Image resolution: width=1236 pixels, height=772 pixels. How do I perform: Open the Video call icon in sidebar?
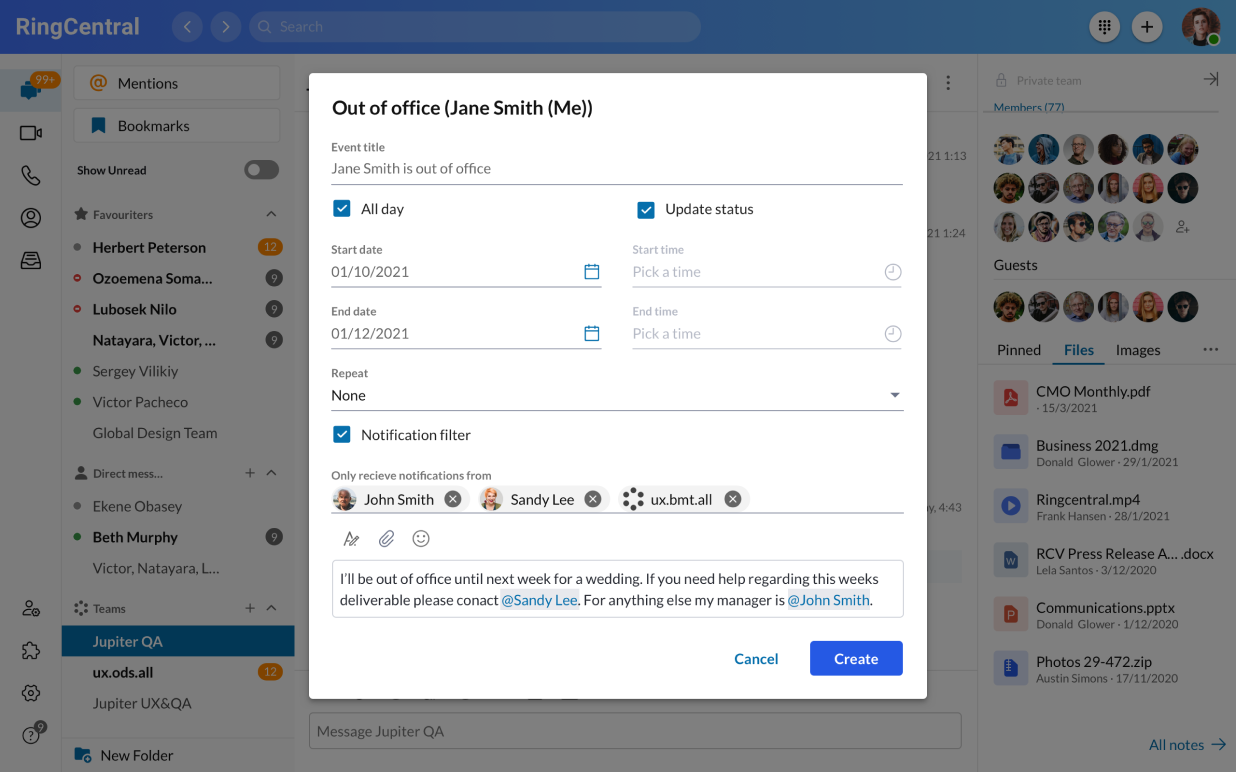30,132
